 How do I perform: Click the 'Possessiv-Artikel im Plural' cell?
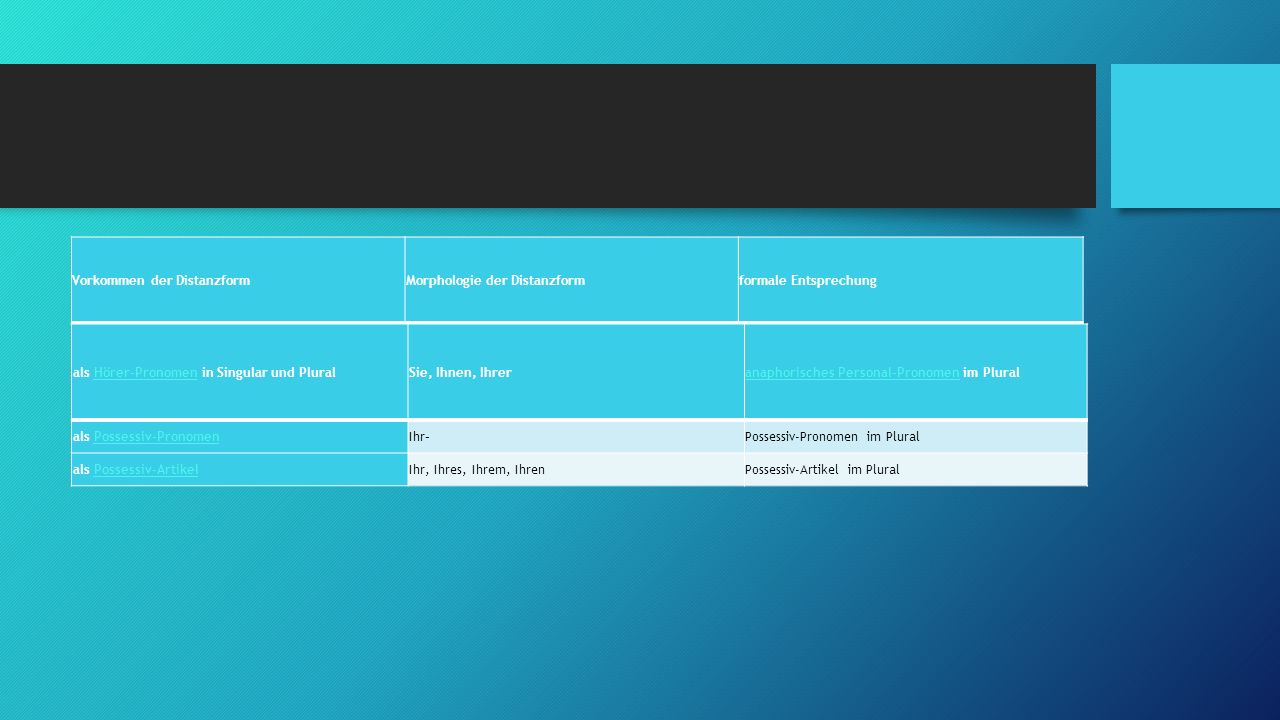pyautogui.click(x=915, y=469)
